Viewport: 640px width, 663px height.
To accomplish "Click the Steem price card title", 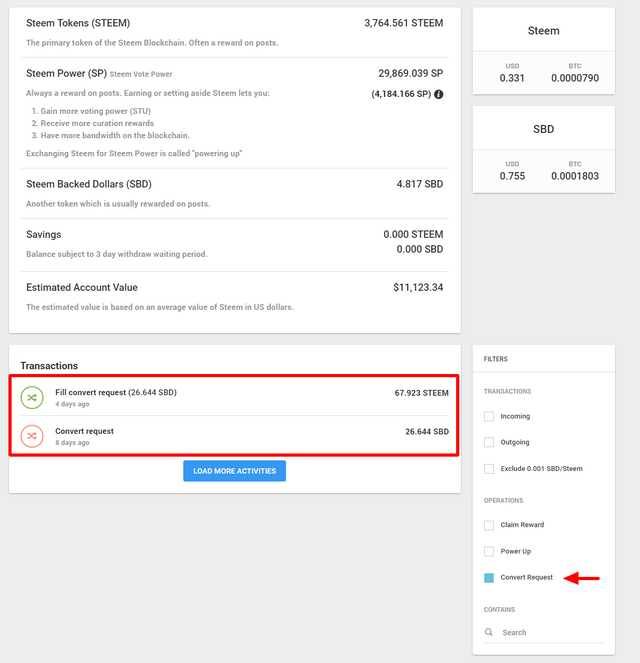I will [544, 31].
